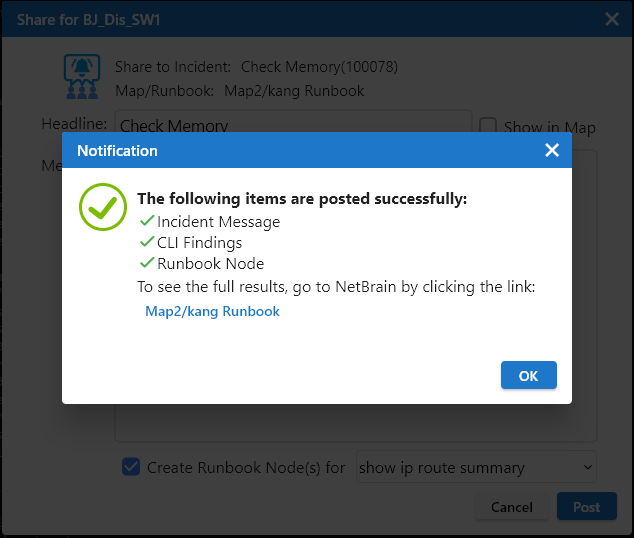Click the checkmark beside Incident Message
The width and height of the screenshot is (634, 538).
point(146,221)
